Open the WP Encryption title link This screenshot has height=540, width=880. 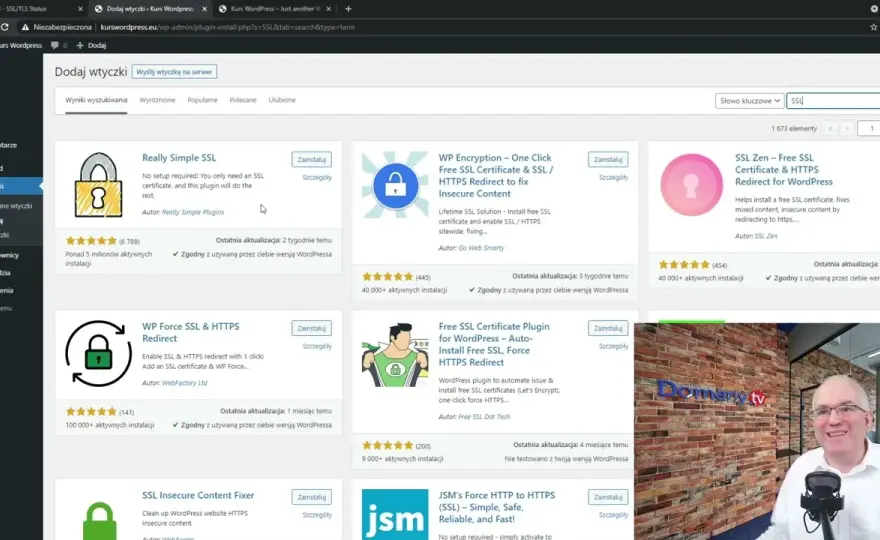pyautogui.click(x=496, y=176)
